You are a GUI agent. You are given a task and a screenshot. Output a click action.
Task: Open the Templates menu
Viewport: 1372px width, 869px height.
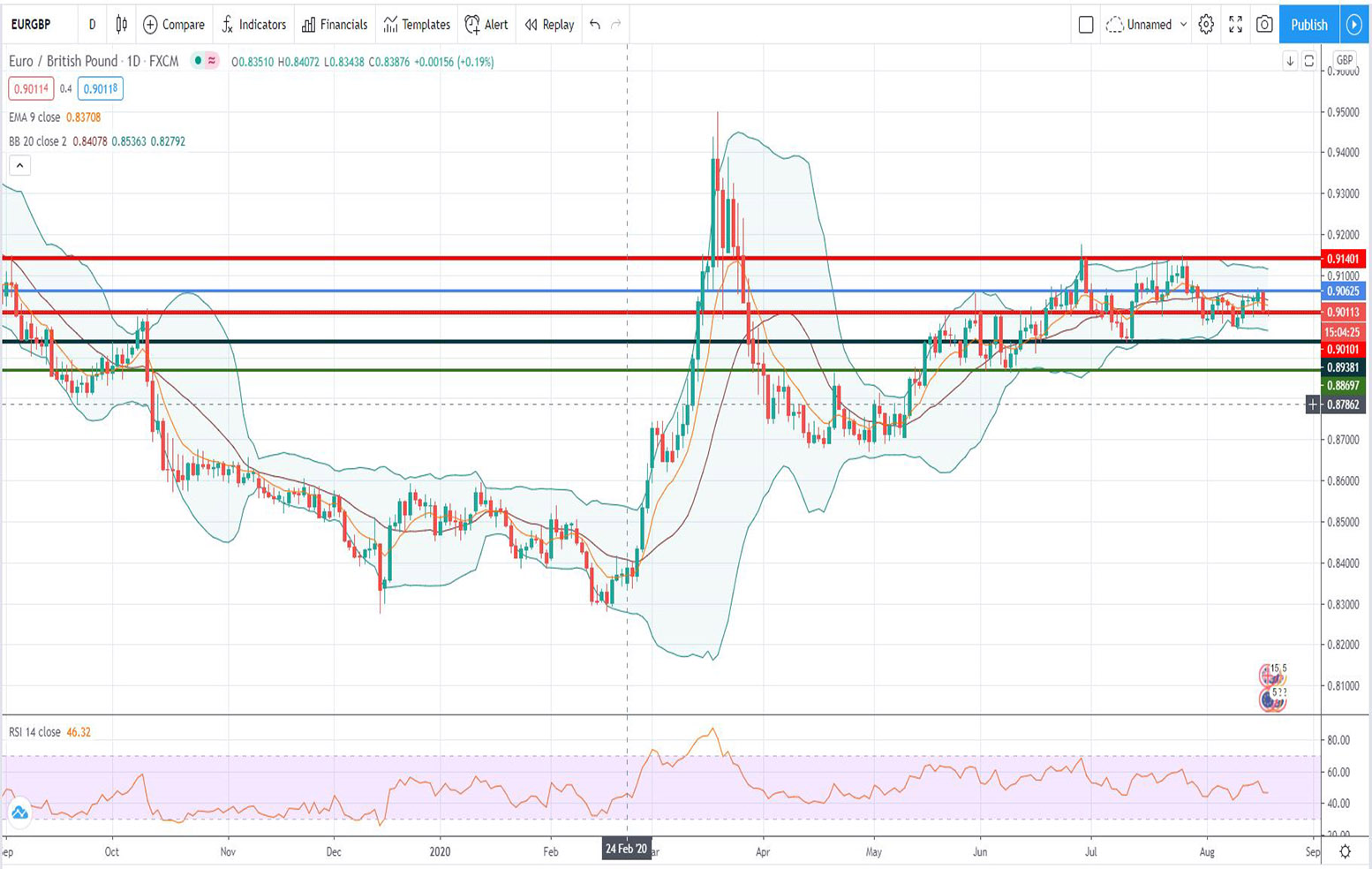coord(416,25)
